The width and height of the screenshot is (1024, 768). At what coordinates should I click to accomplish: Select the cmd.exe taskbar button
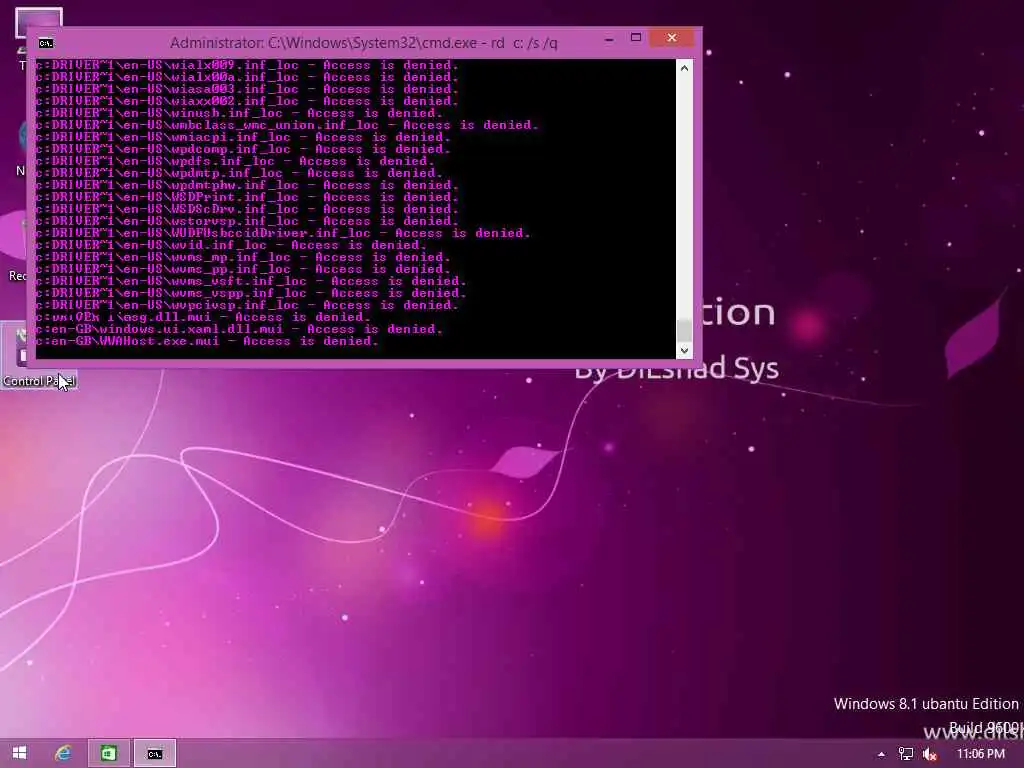(155, 753)
